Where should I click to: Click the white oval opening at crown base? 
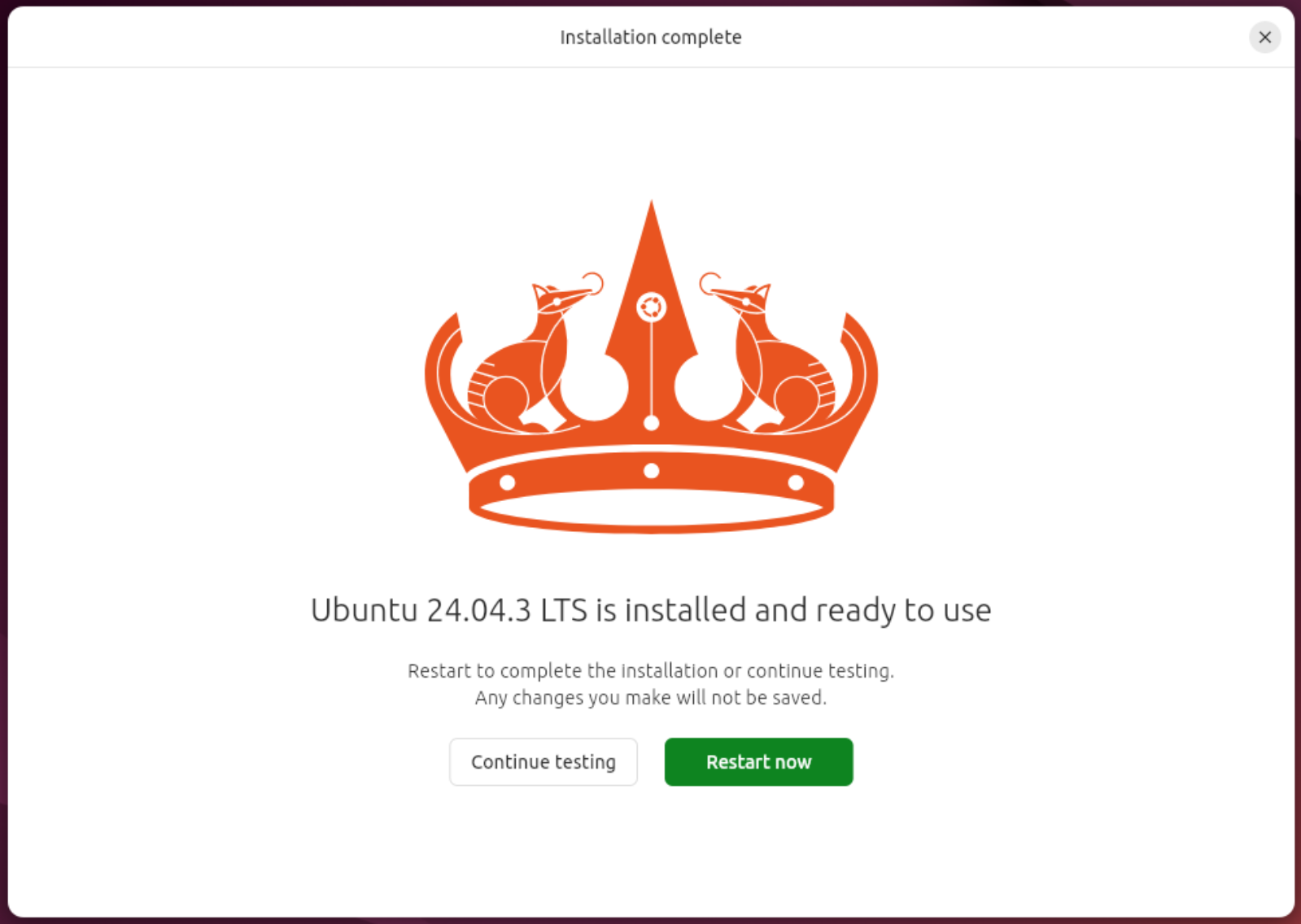pyautogui.click(x=651, y=508)
